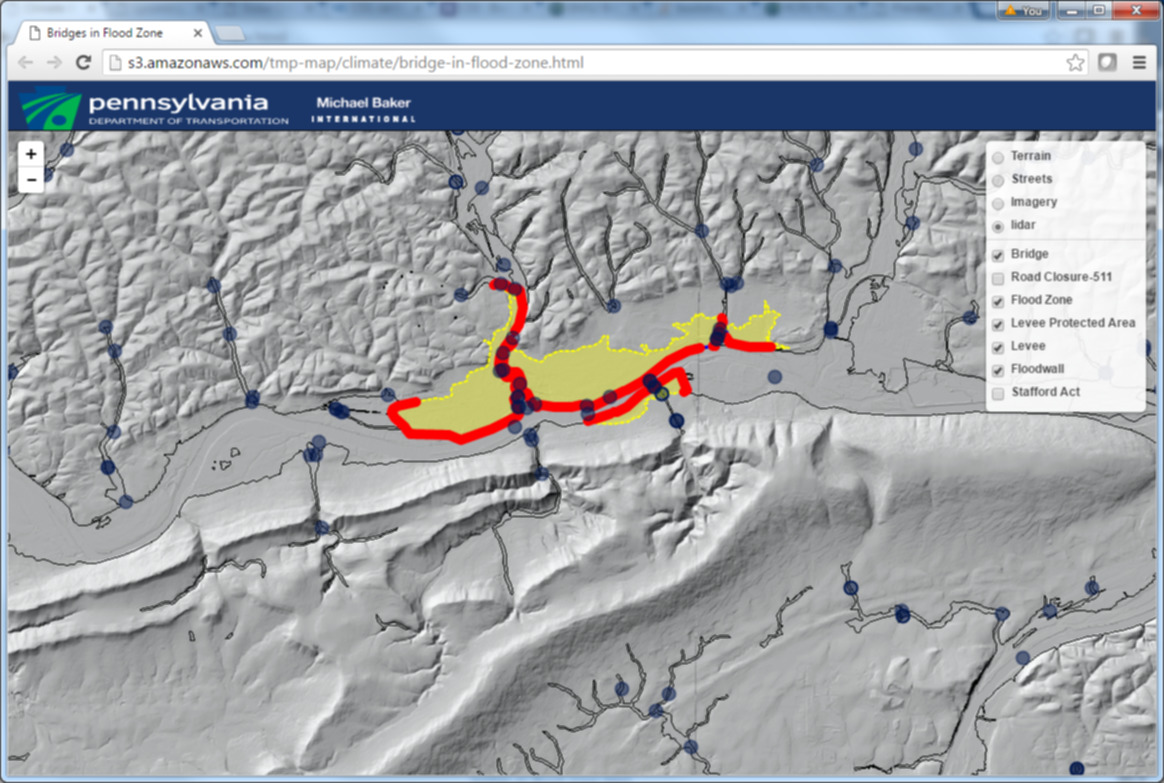Viewport: 1164px width, 783px height.
Task: Click the You profile button in the title bar
Action: [x=1025, y=10]
